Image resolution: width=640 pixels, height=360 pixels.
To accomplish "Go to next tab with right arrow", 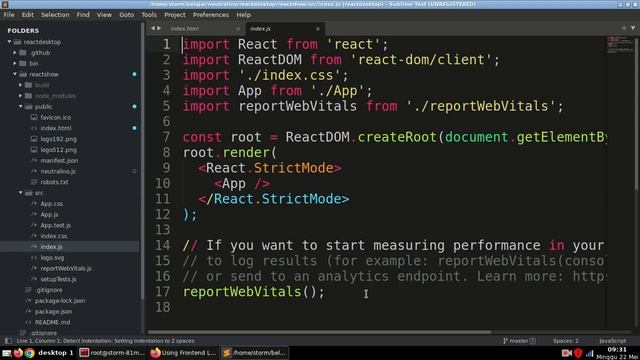I will tap(159, 28).
